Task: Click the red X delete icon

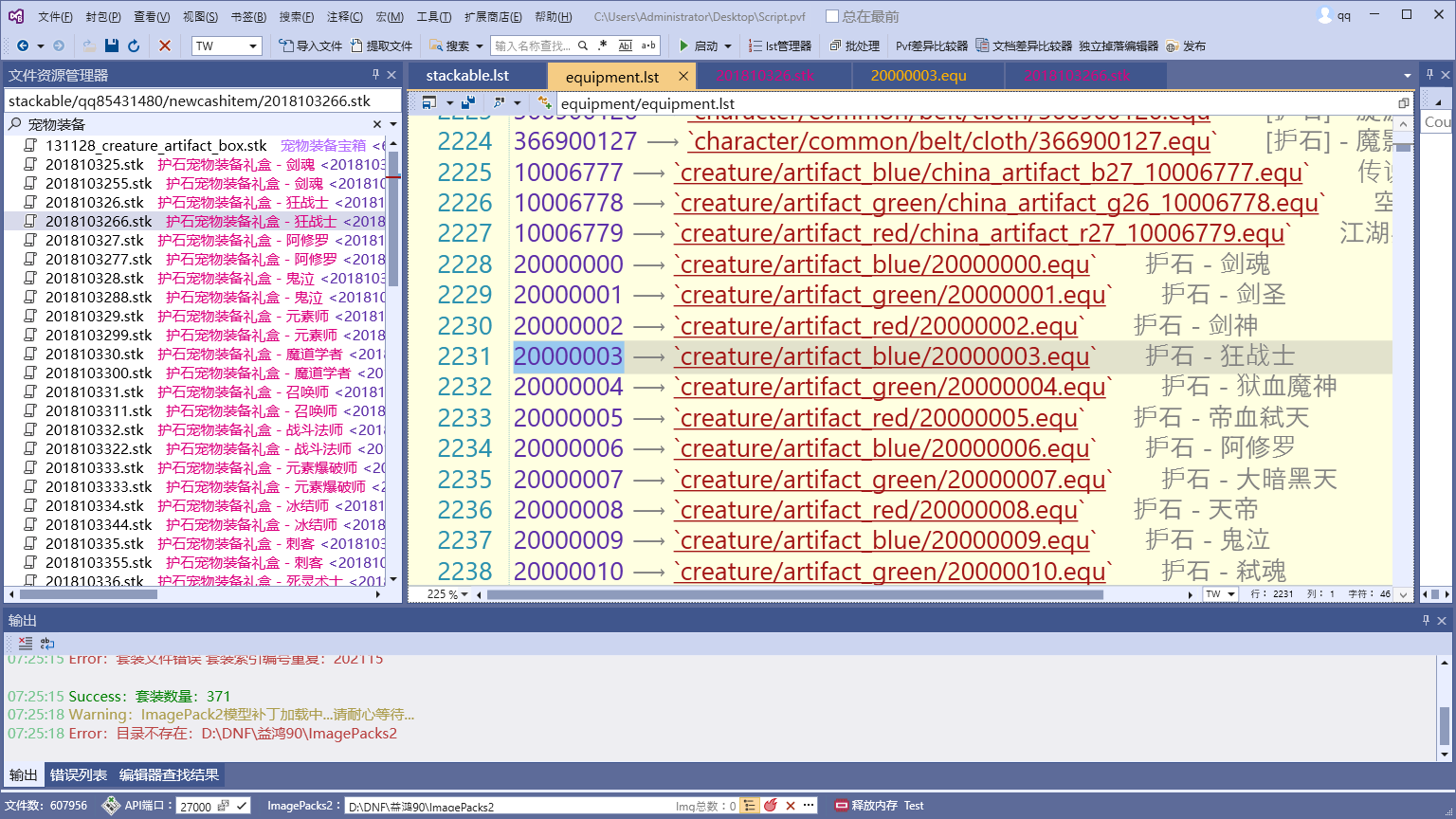Action: tap(165, 45)
